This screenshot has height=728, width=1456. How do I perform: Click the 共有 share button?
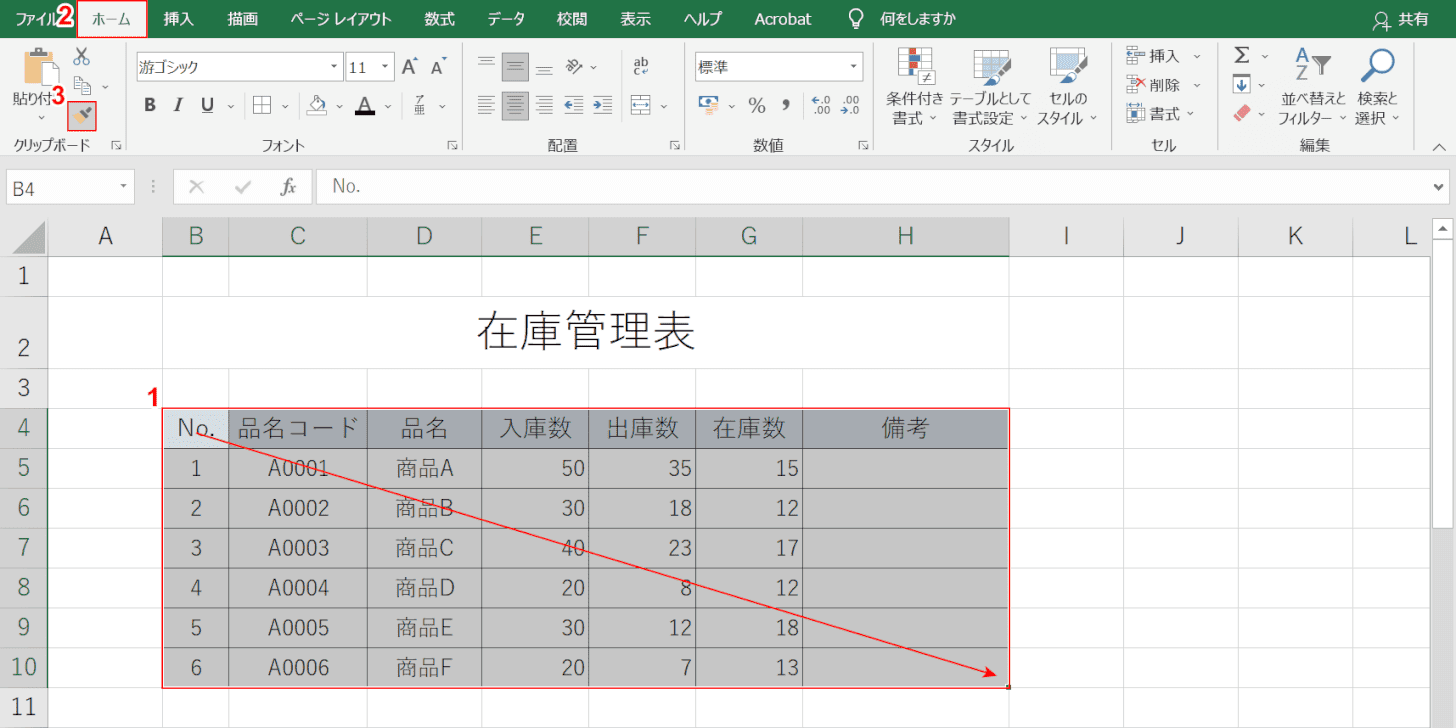(x=1401, y=19)
